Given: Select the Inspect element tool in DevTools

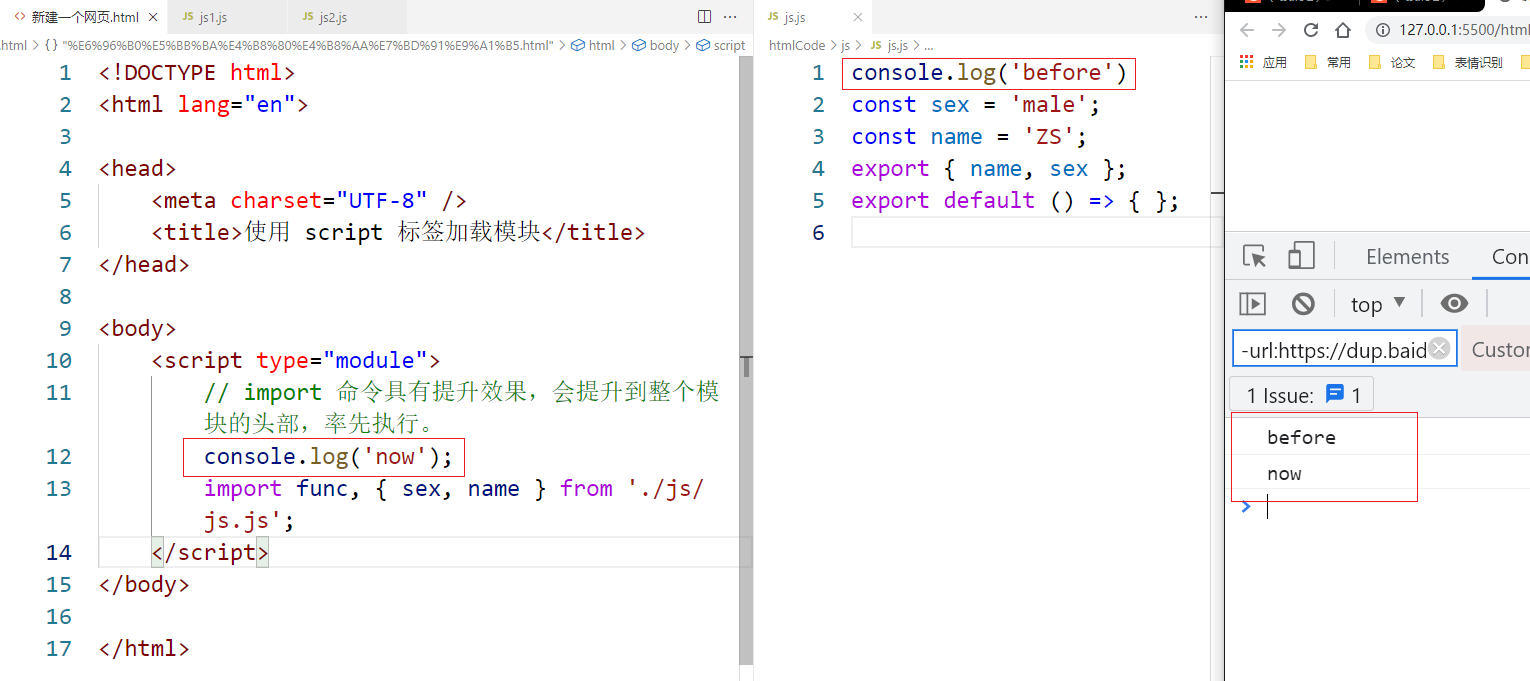Looking at the screenshot, I should 1254,256.
